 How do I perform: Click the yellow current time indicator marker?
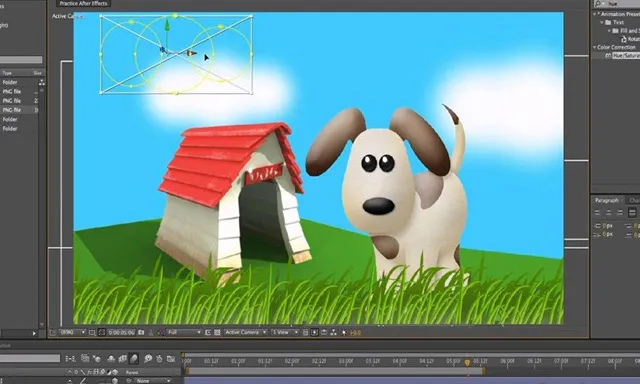467,362
